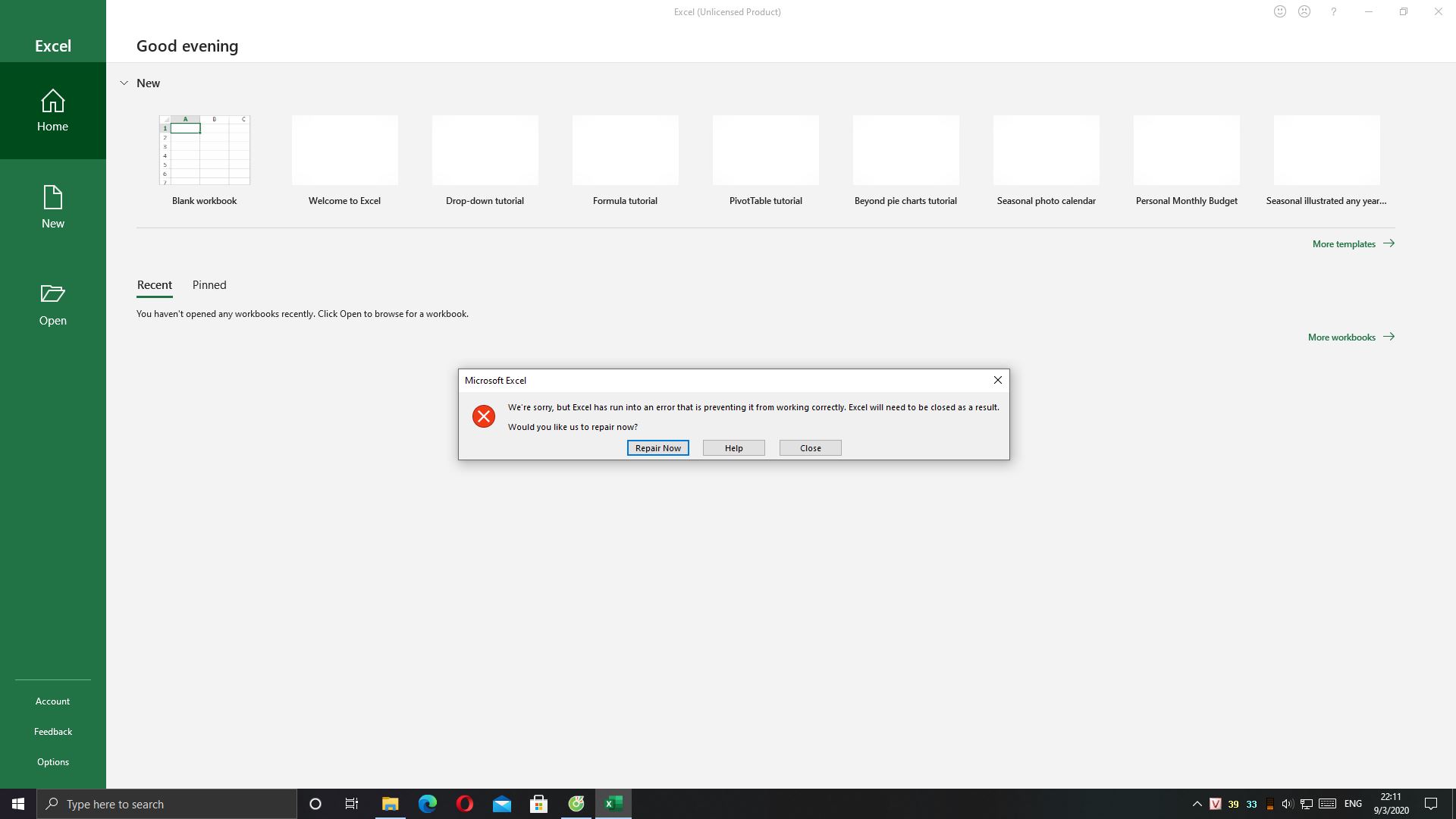Switch to the Pinned tab

pyautogui.click(x=209, y=285)
